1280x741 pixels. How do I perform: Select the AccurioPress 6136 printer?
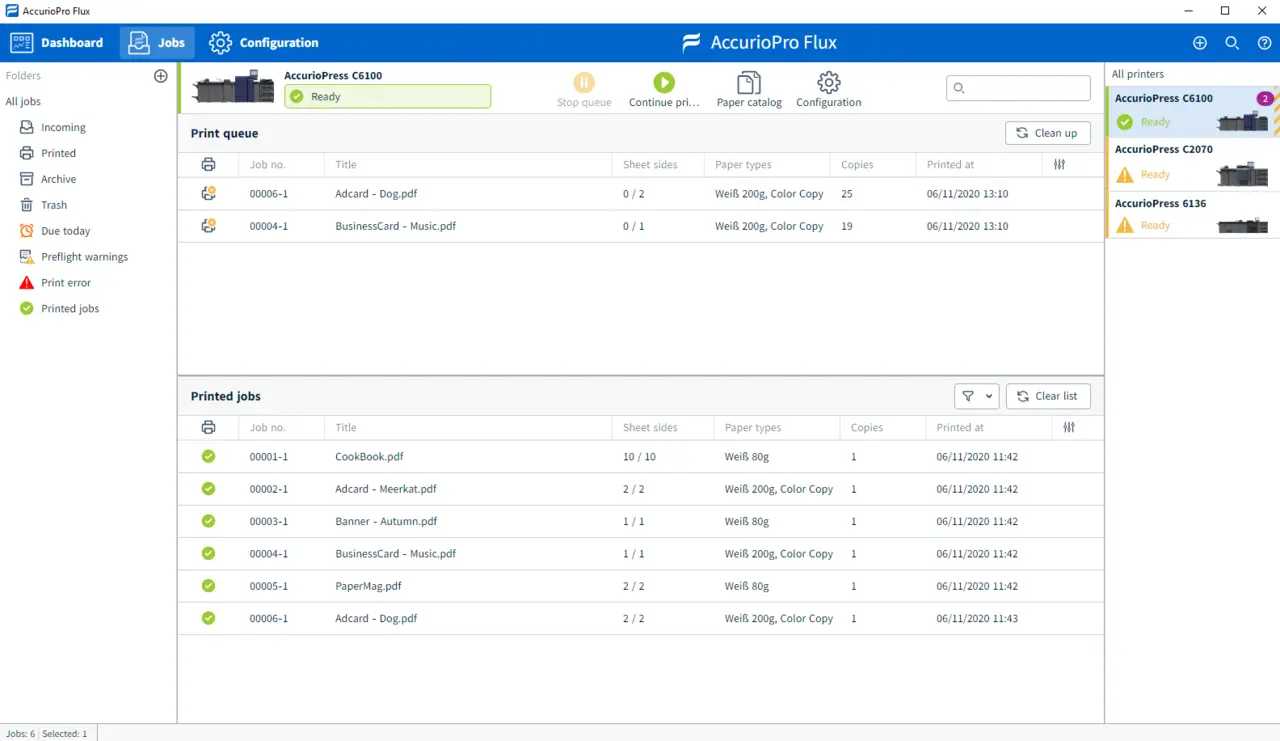(x=1192, y=215)
